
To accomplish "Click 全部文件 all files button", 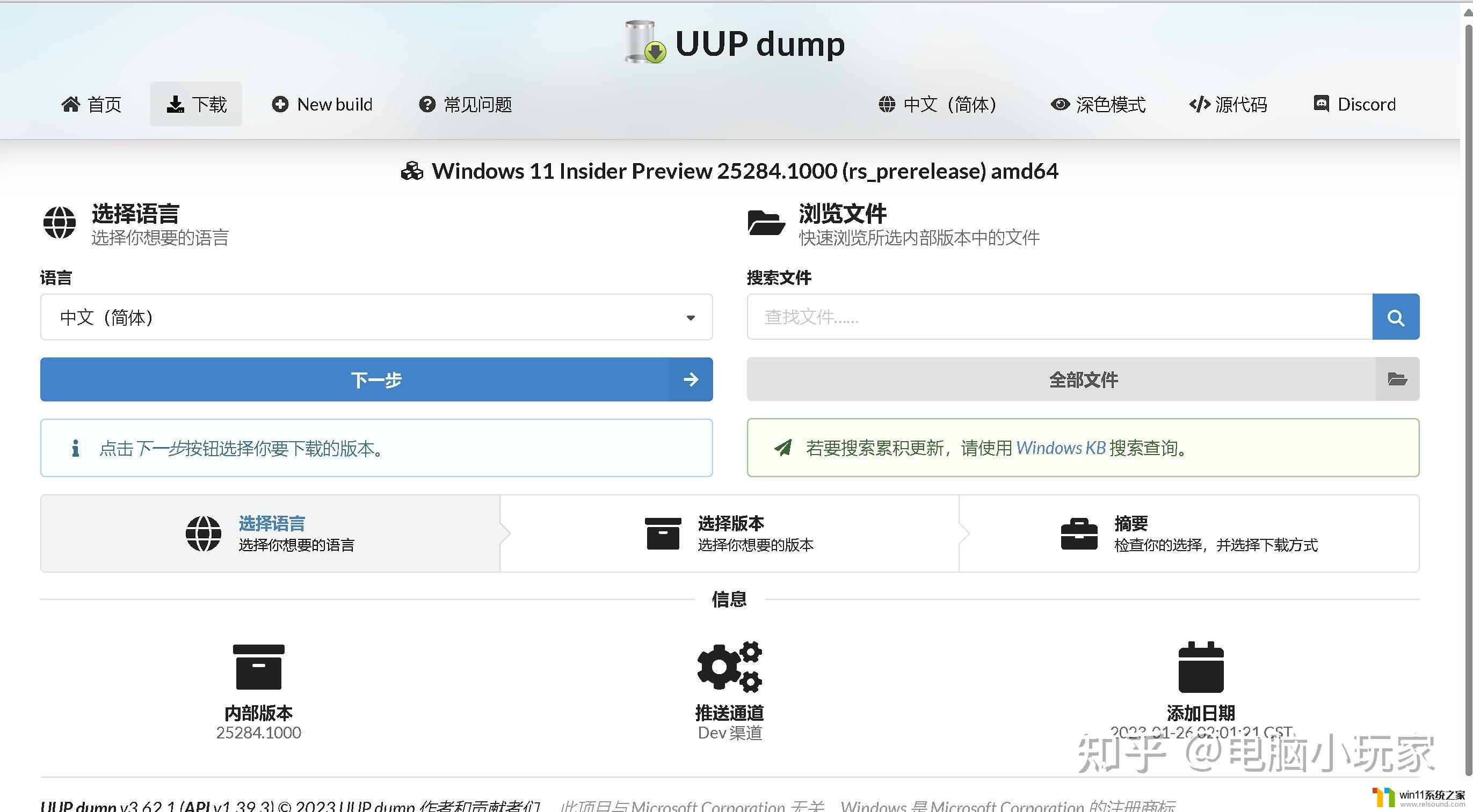I will click(x=1084, y=378).
